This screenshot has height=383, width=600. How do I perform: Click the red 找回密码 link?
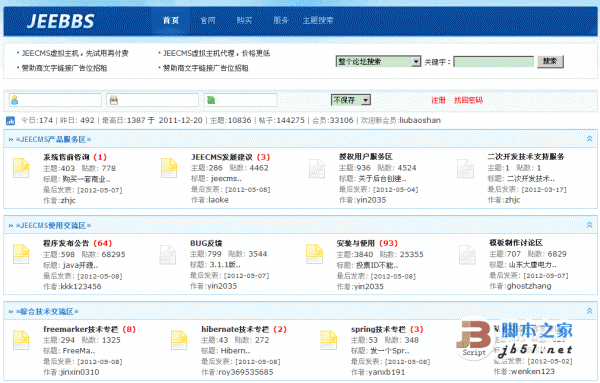tap(468, 100)
